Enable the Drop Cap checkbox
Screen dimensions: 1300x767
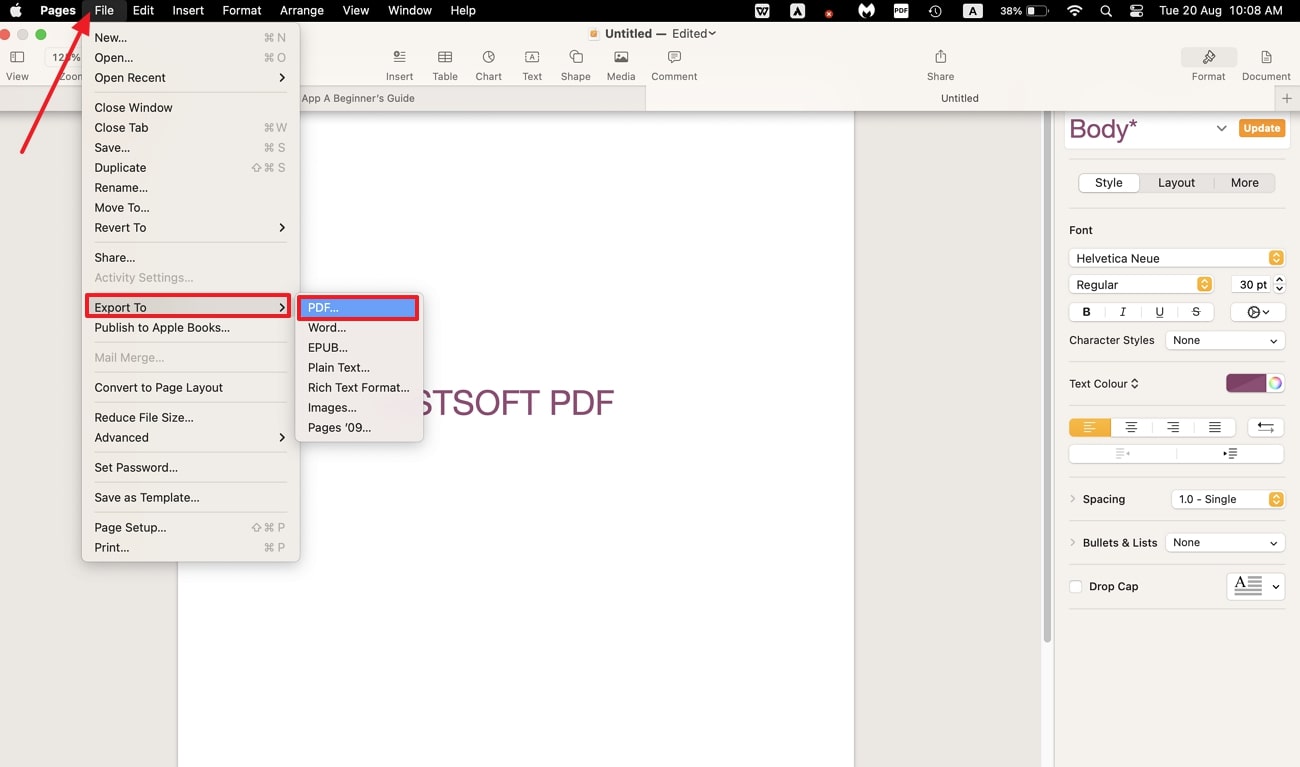click(1076, 587)
